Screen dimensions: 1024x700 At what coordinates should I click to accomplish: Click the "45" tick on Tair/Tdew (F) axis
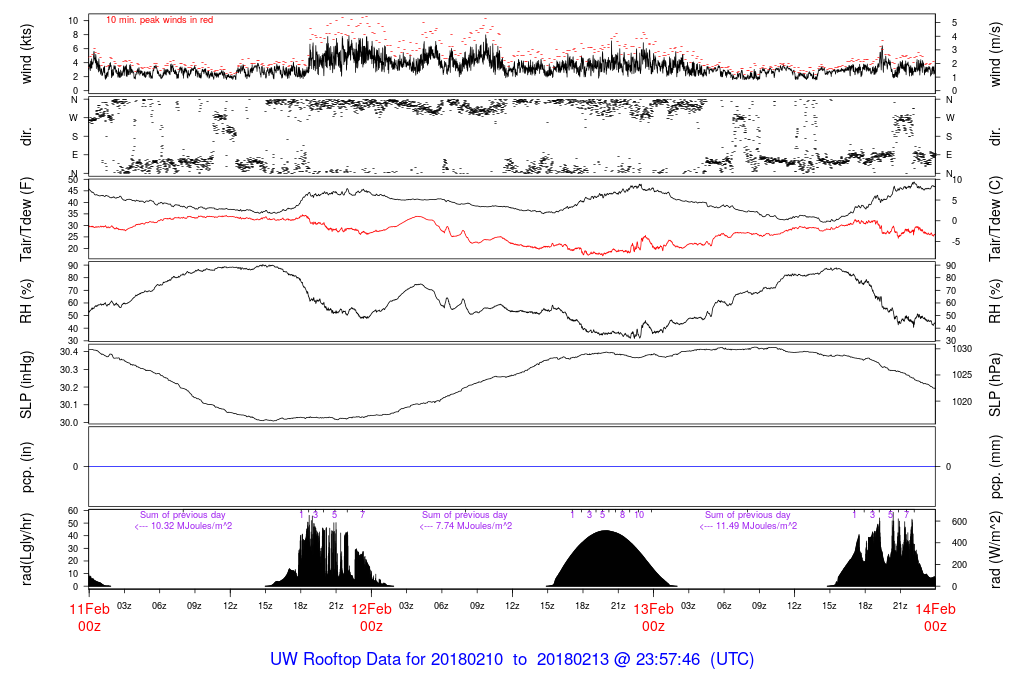click(x=73, y=191)
